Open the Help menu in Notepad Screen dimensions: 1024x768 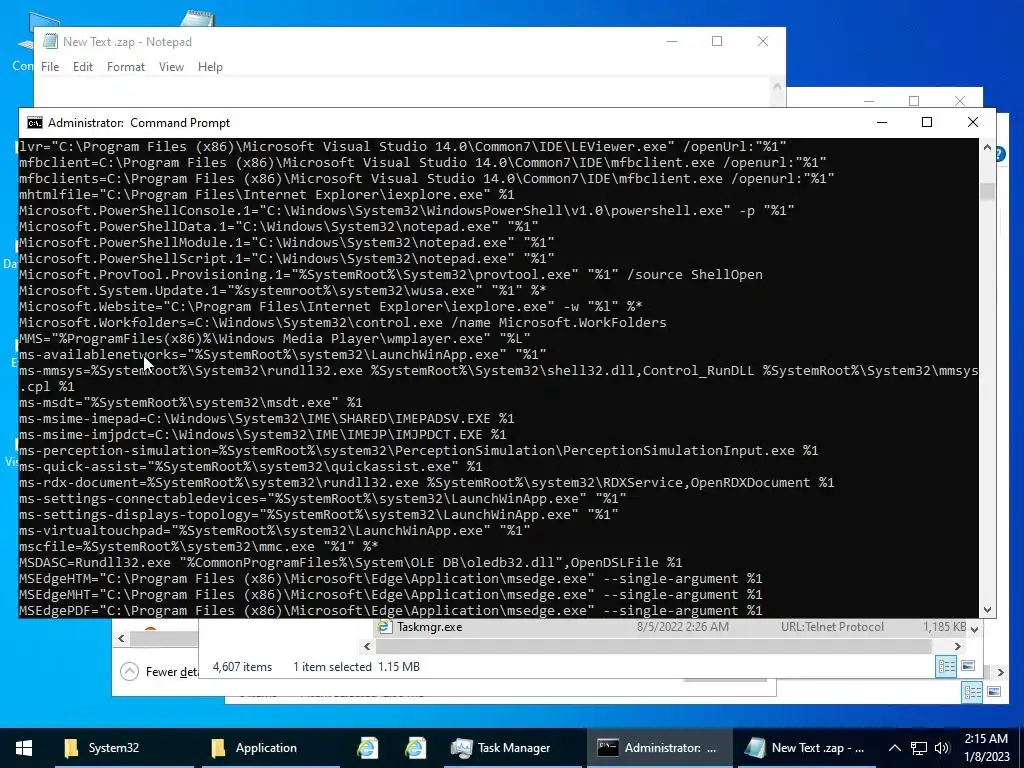tap(210, 67)
